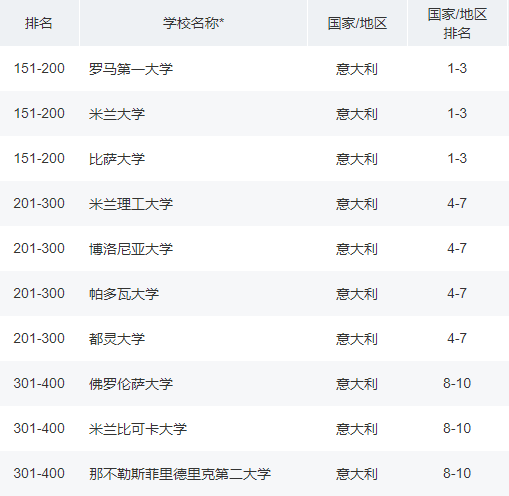Open 佛罗伦萨大学 entry
Image resolution: width=509 pixels, height=496 pixels.
131,384
